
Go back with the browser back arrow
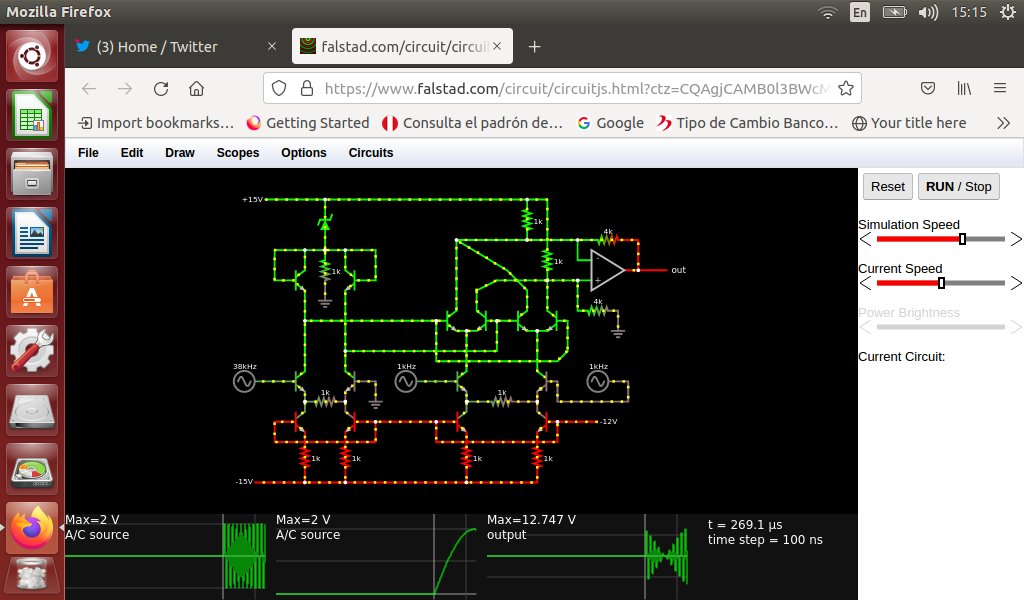(x=89, y=89)
